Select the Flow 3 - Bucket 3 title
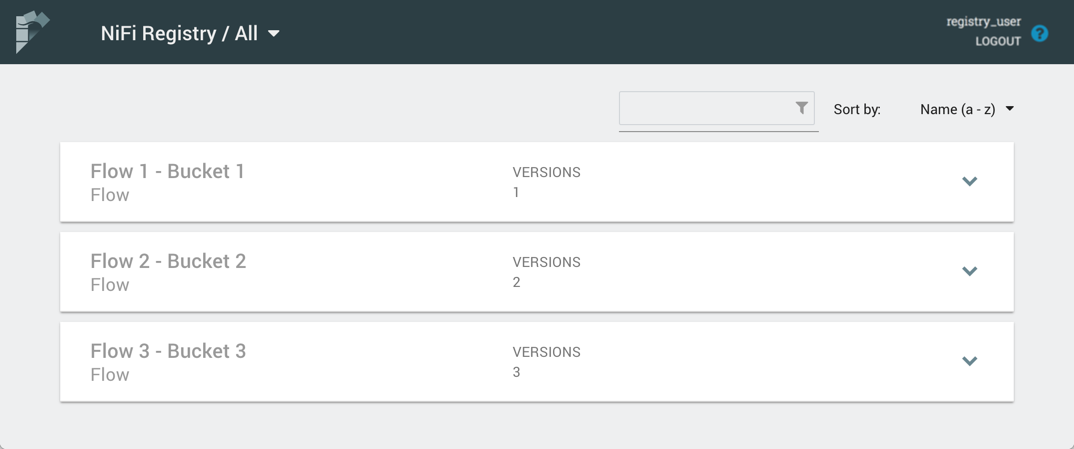 [x=167, y=351]
